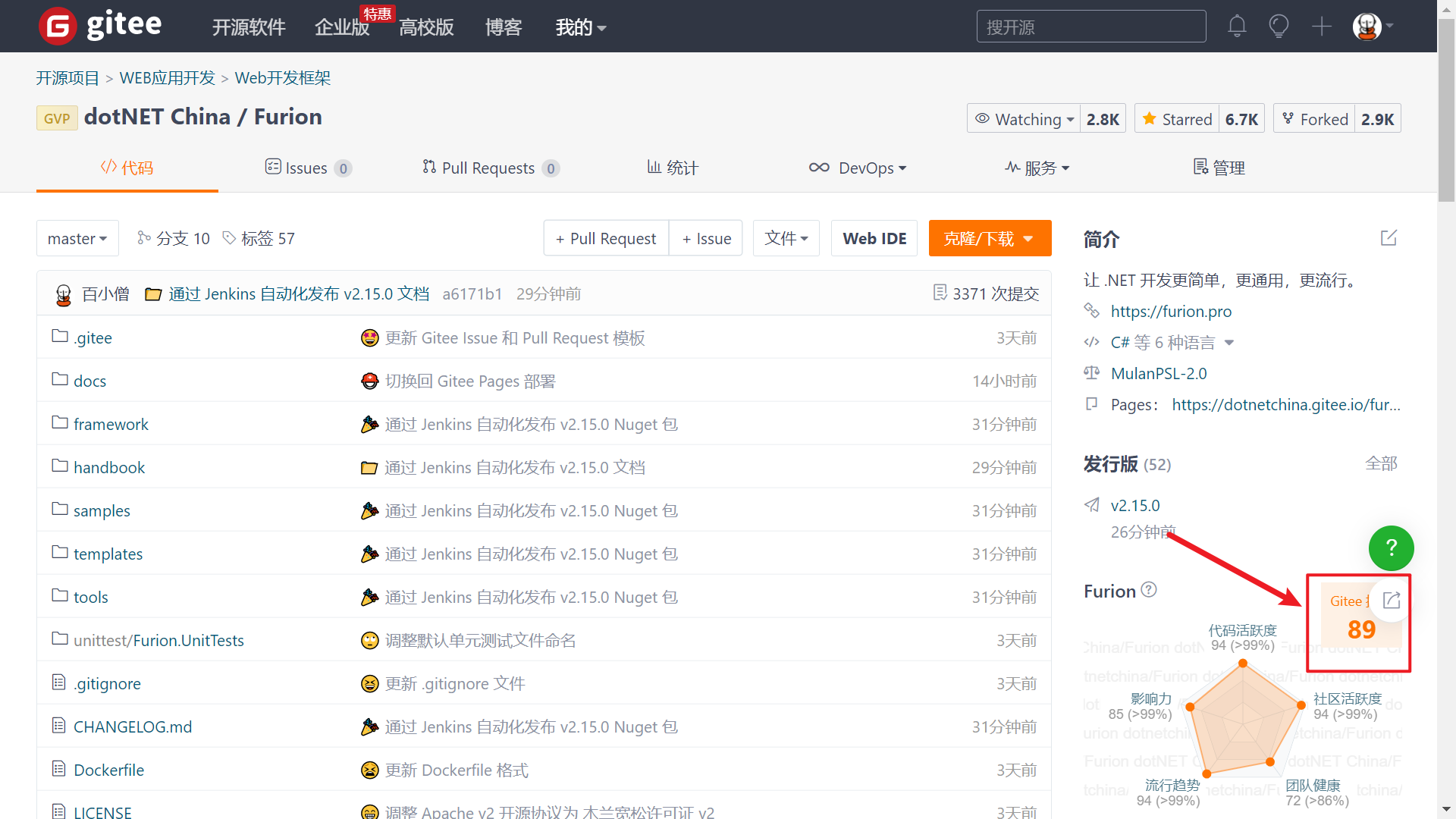Click the + Pull Request button
Image resolution: width=1456 pixels, height=819 pixels.
coord(606,238)
